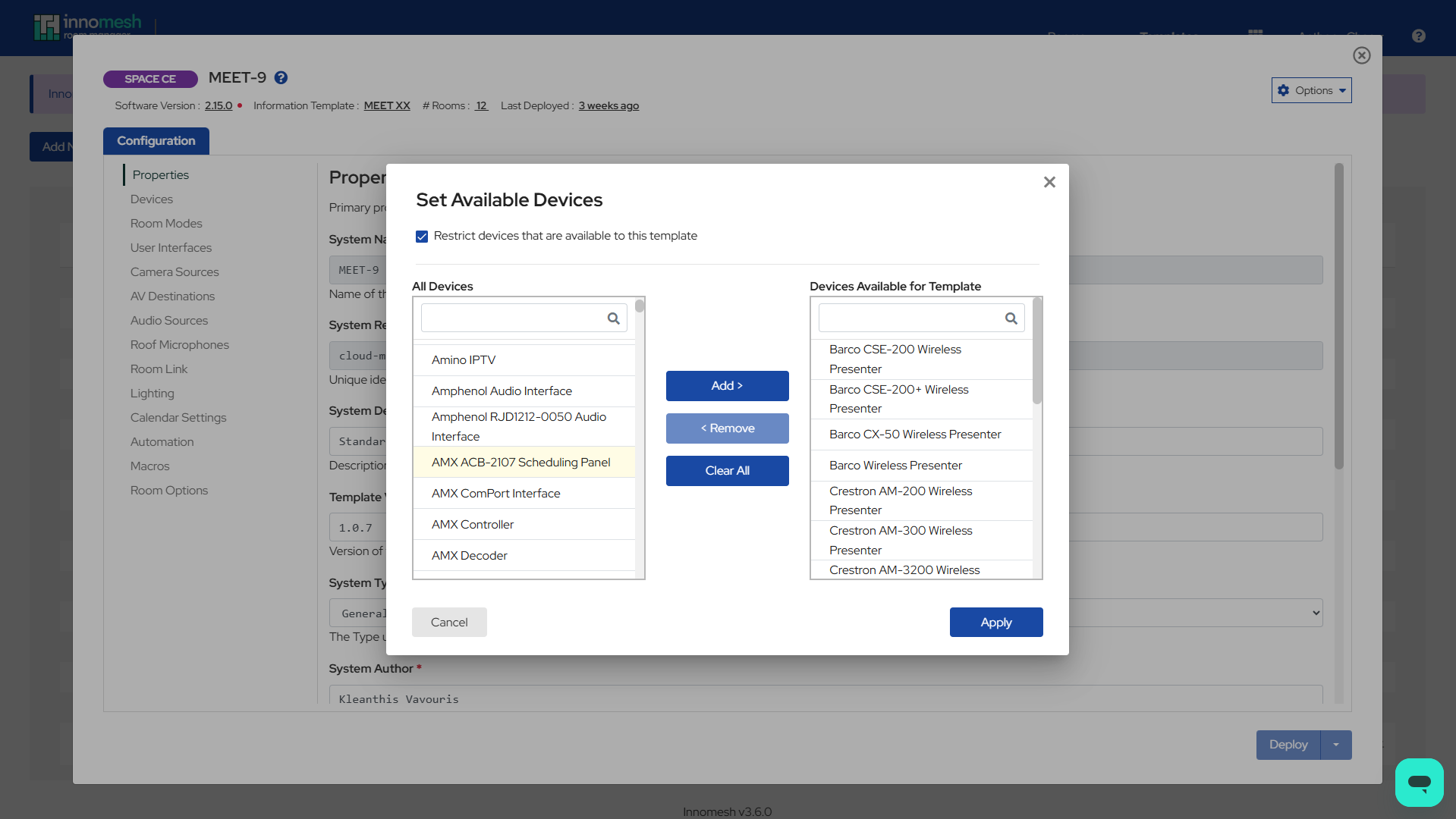Click the help question-mark icon in the top bar
The width and height of the screenshot is (1456, 819).
click(1417, 36)
